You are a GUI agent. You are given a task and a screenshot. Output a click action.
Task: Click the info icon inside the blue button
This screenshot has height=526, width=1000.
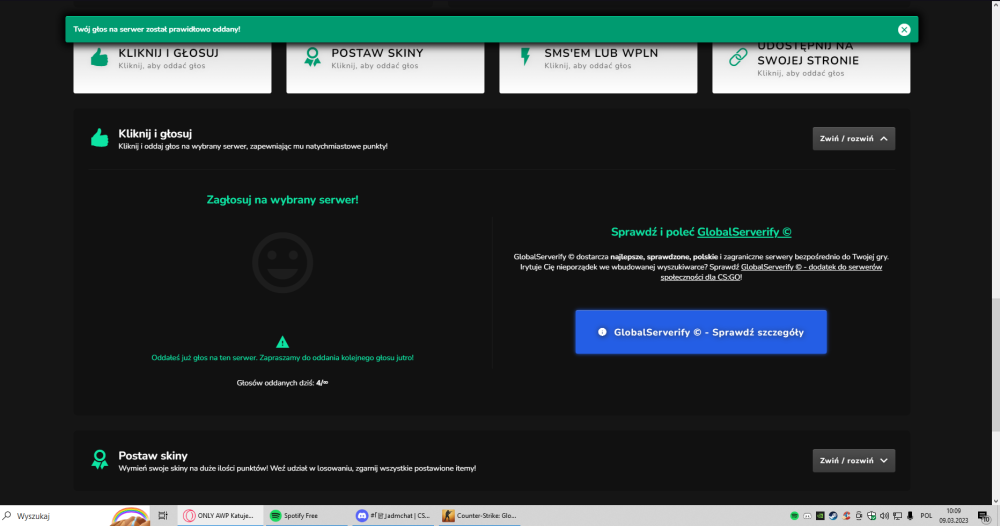[602, 332]
